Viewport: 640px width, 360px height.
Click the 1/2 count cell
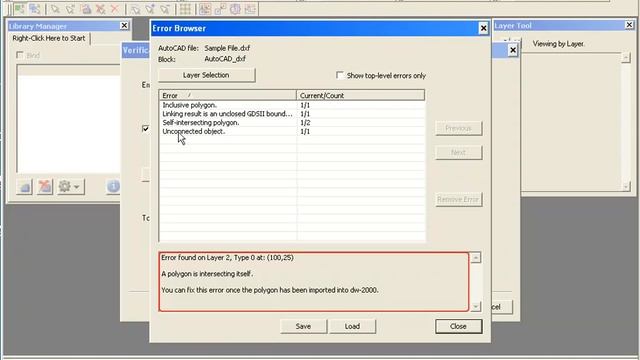[x=305, y=122]
